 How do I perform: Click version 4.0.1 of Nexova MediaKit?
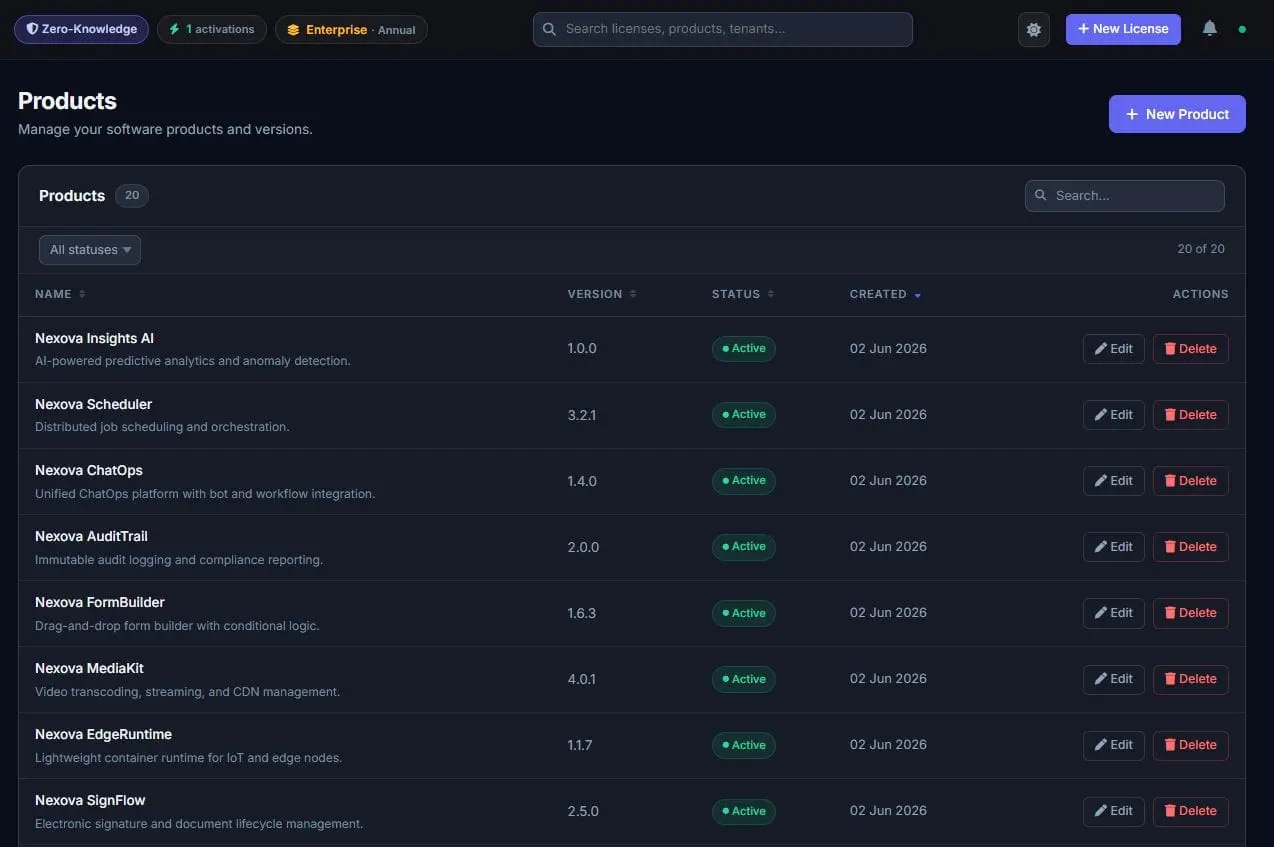click(582, 679)
